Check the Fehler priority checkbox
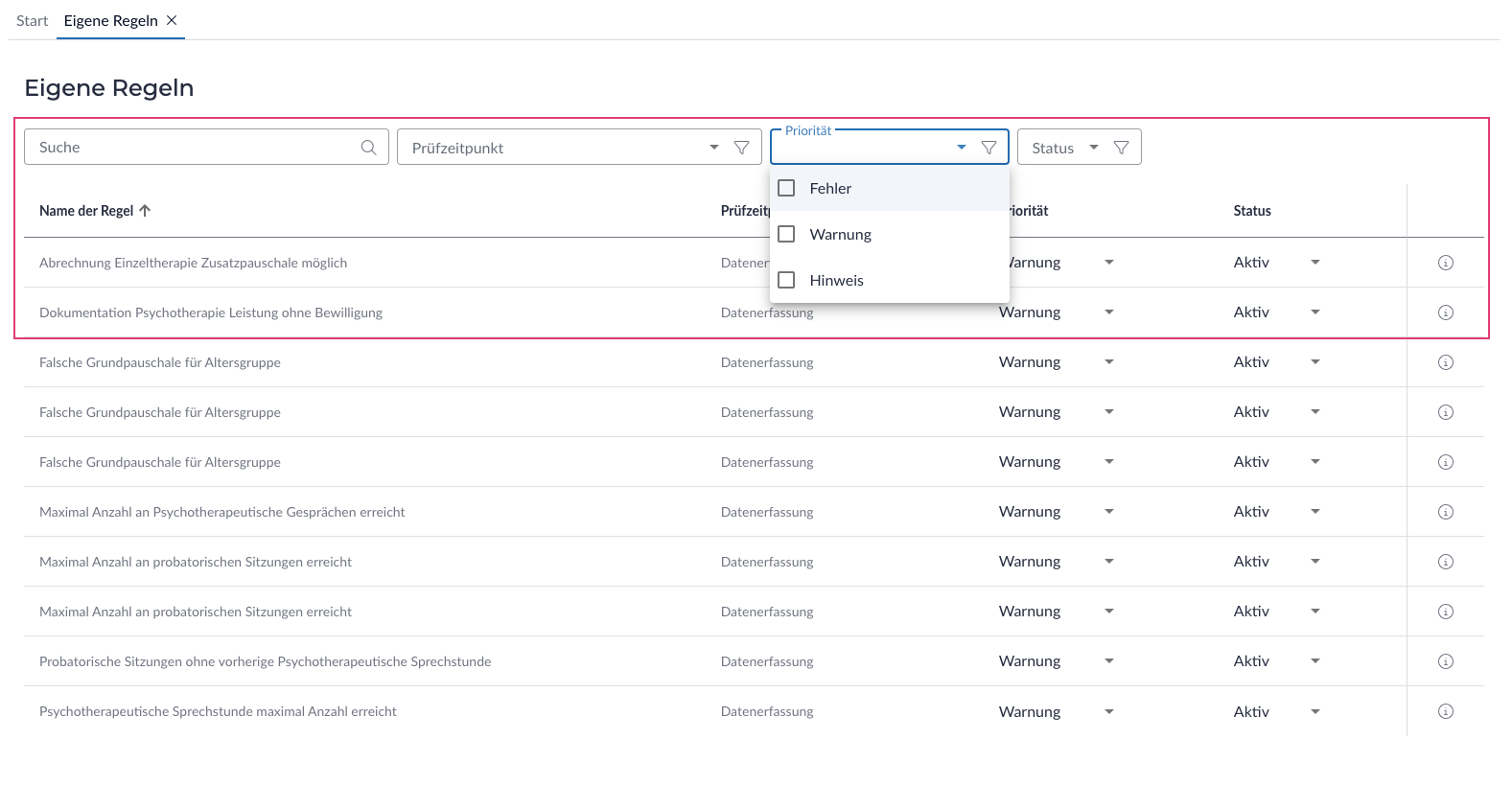The width and height of the screenshot is (1512, 786). click(787, 188)
